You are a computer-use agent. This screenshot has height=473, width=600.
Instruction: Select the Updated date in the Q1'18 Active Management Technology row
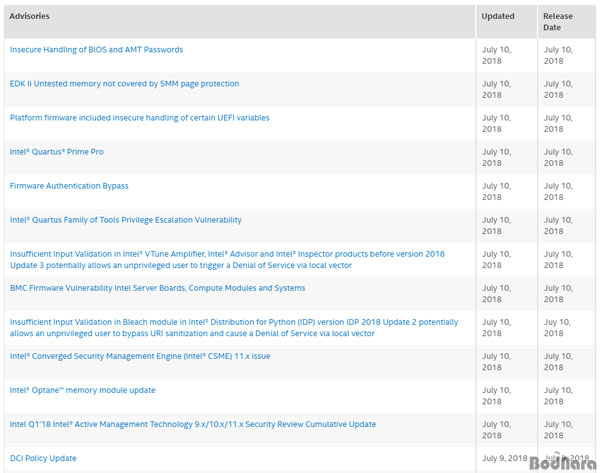(x=497, y=430)
